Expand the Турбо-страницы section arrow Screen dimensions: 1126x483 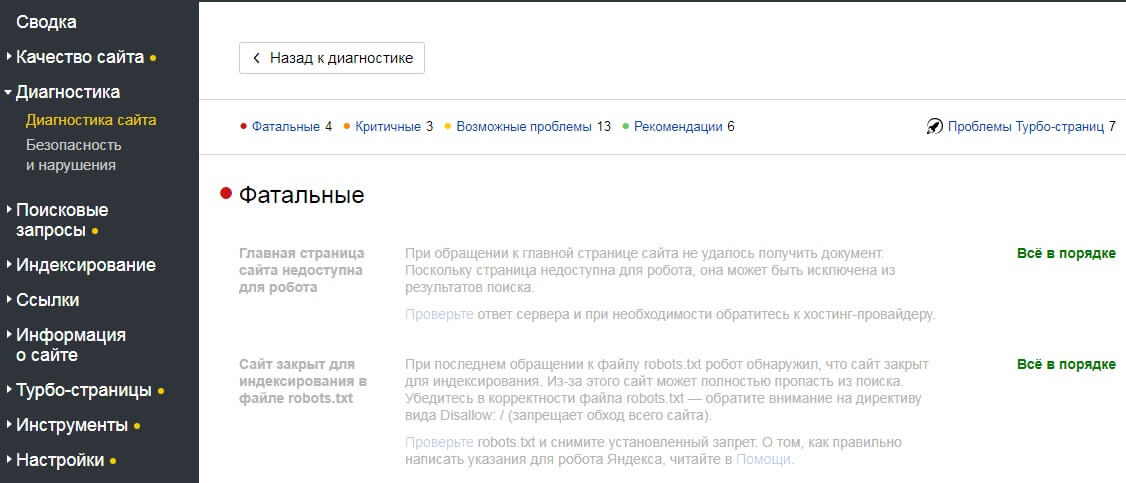coord(9,390)
